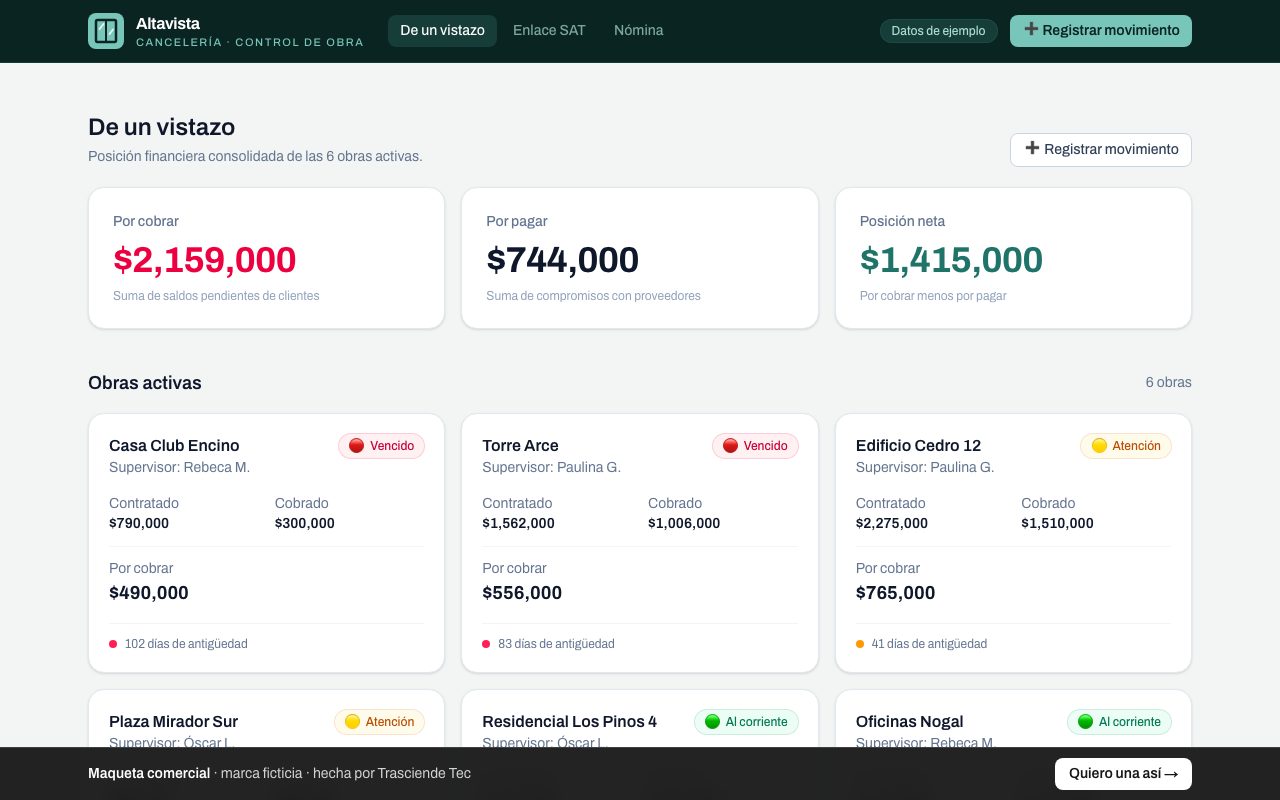Image resolution: width=1280 pixels, height=800 pixels.
Task: Click the $490,000 Por cobrar amount
Action: click(x=149, y=593)
